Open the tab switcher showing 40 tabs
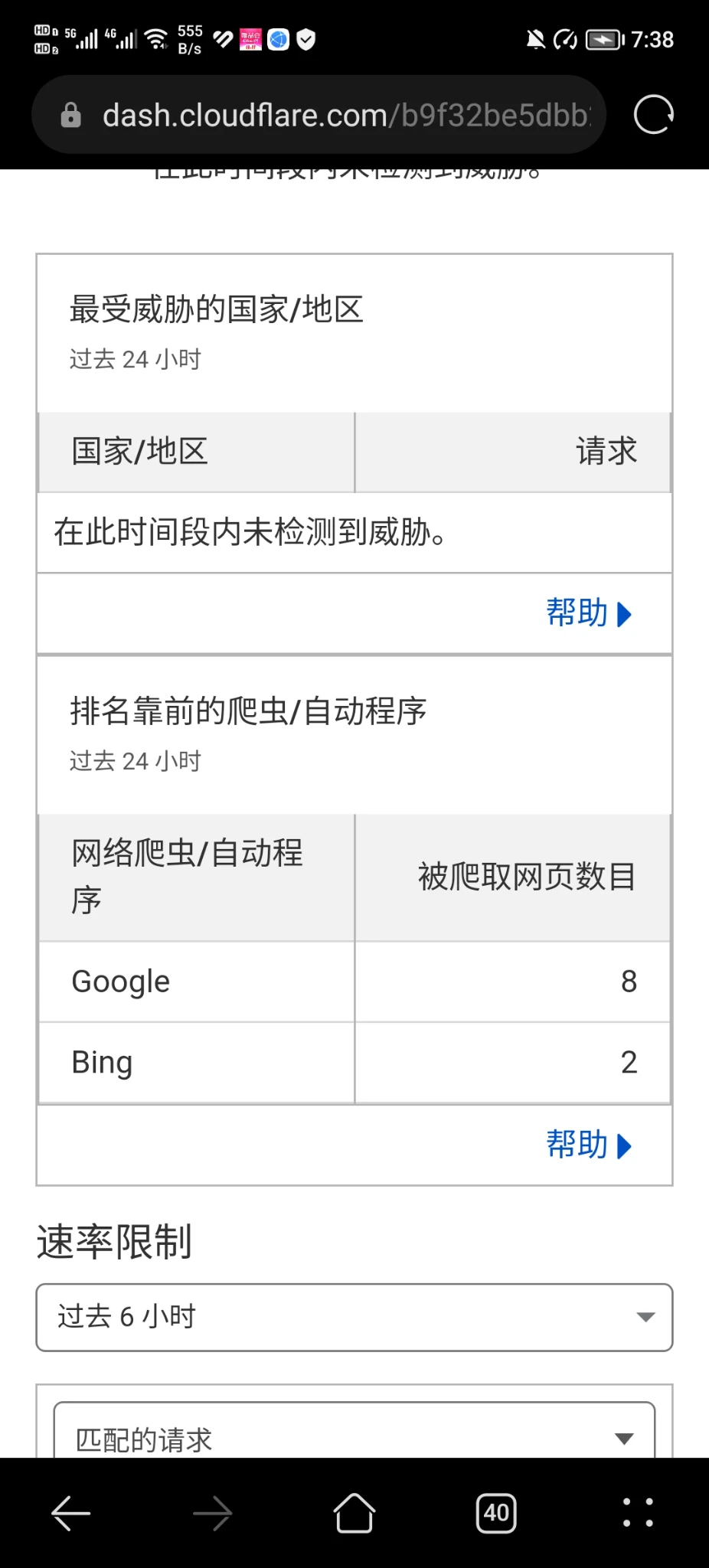The width and height of the screenshot is (709, 1568). point(496,1513)
